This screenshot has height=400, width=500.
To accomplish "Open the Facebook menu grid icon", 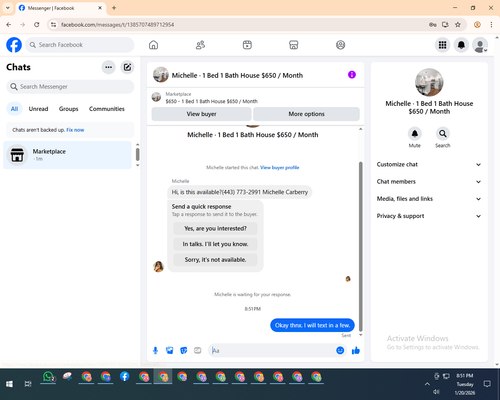I will (442, 45).
